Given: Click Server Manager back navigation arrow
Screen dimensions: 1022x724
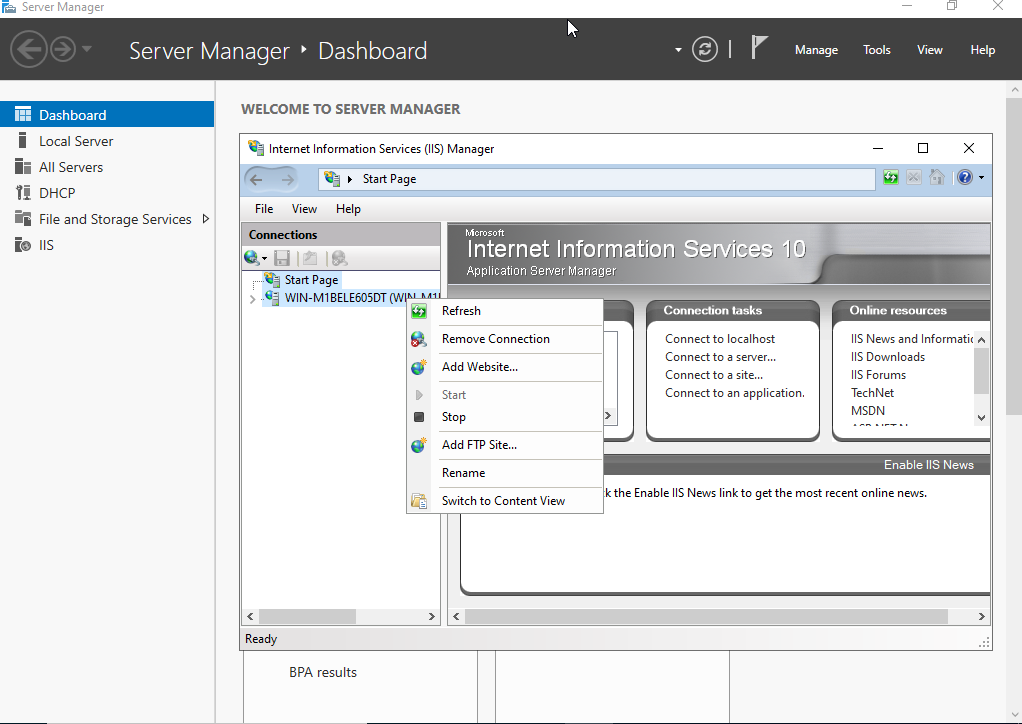Looking at the screenshot, I should [29, 50].
